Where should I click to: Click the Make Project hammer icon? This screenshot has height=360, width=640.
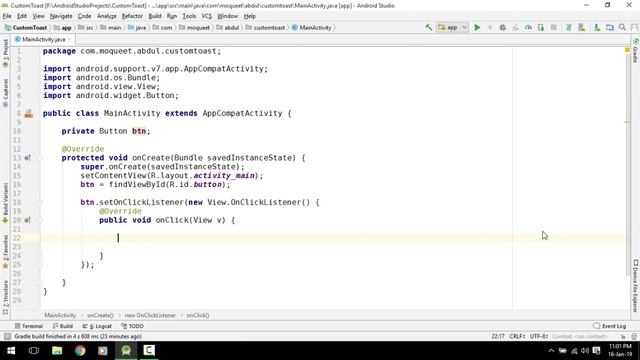(429, 27)
